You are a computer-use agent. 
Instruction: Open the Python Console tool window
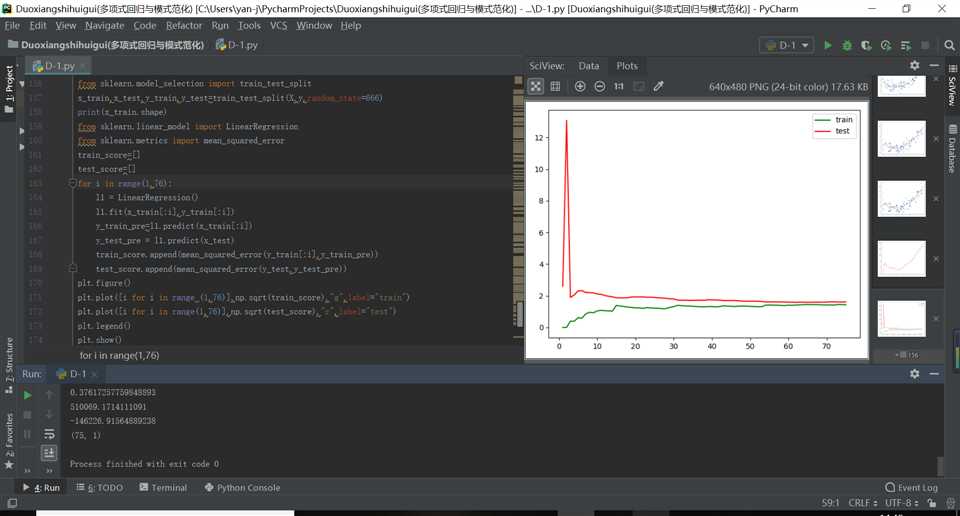click(242, 488)
